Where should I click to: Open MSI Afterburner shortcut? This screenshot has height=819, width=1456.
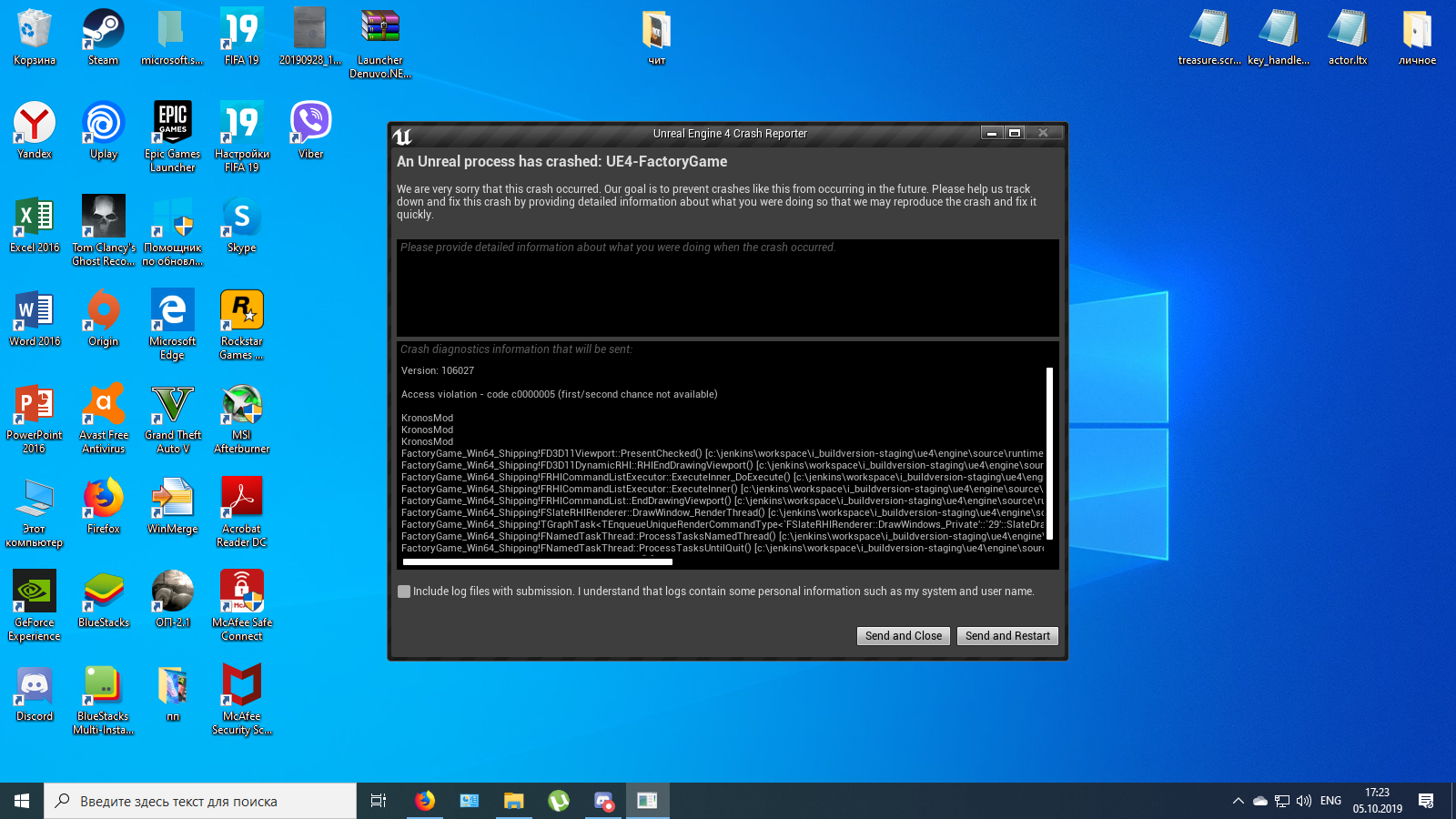(241, 418)
